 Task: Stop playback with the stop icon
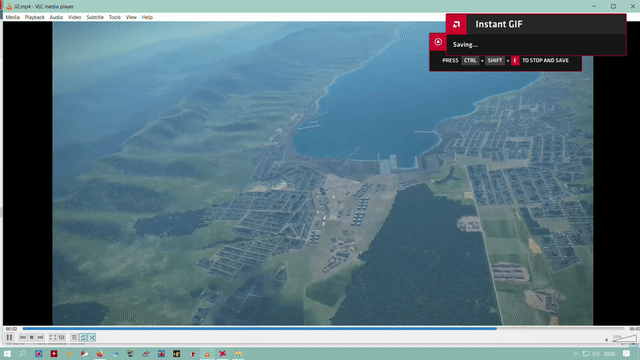coord(31,338)
